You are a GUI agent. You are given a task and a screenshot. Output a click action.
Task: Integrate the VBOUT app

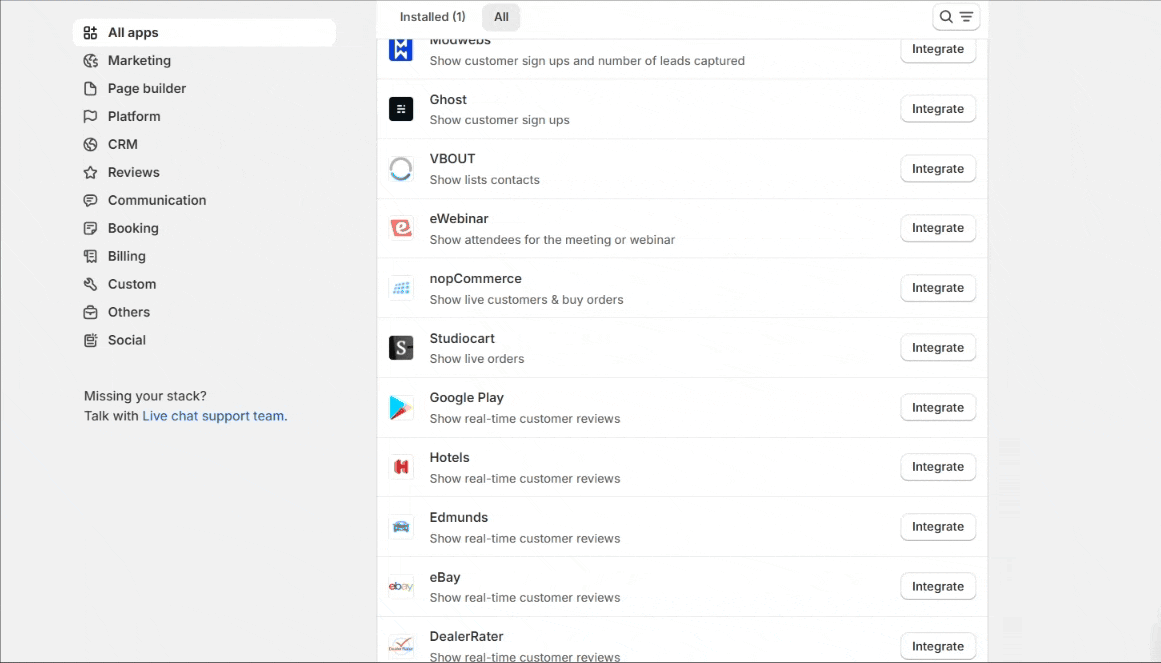[x=937, y=169]
